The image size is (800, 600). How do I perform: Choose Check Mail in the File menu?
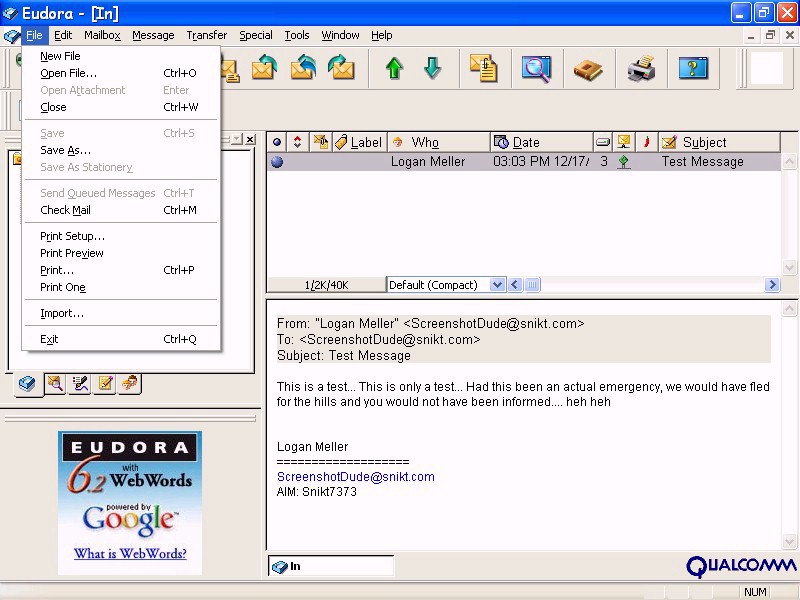coord(121,210)
